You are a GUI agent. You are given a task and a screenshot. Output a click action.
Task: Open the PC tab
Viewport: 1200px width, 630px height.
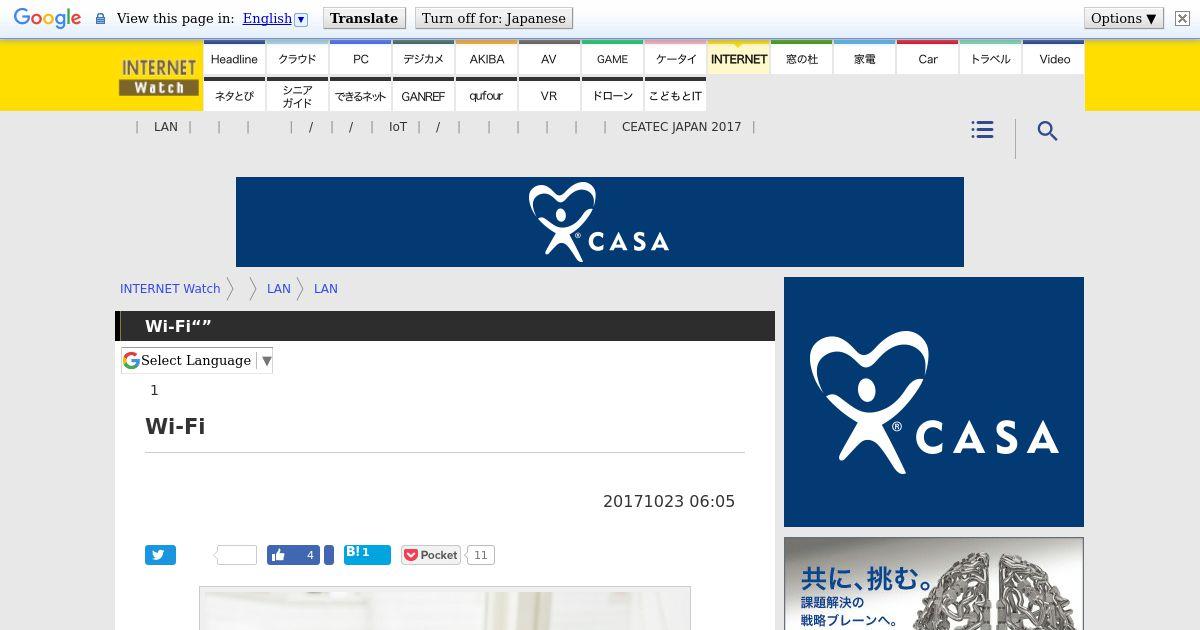click(x=361, y=58)
